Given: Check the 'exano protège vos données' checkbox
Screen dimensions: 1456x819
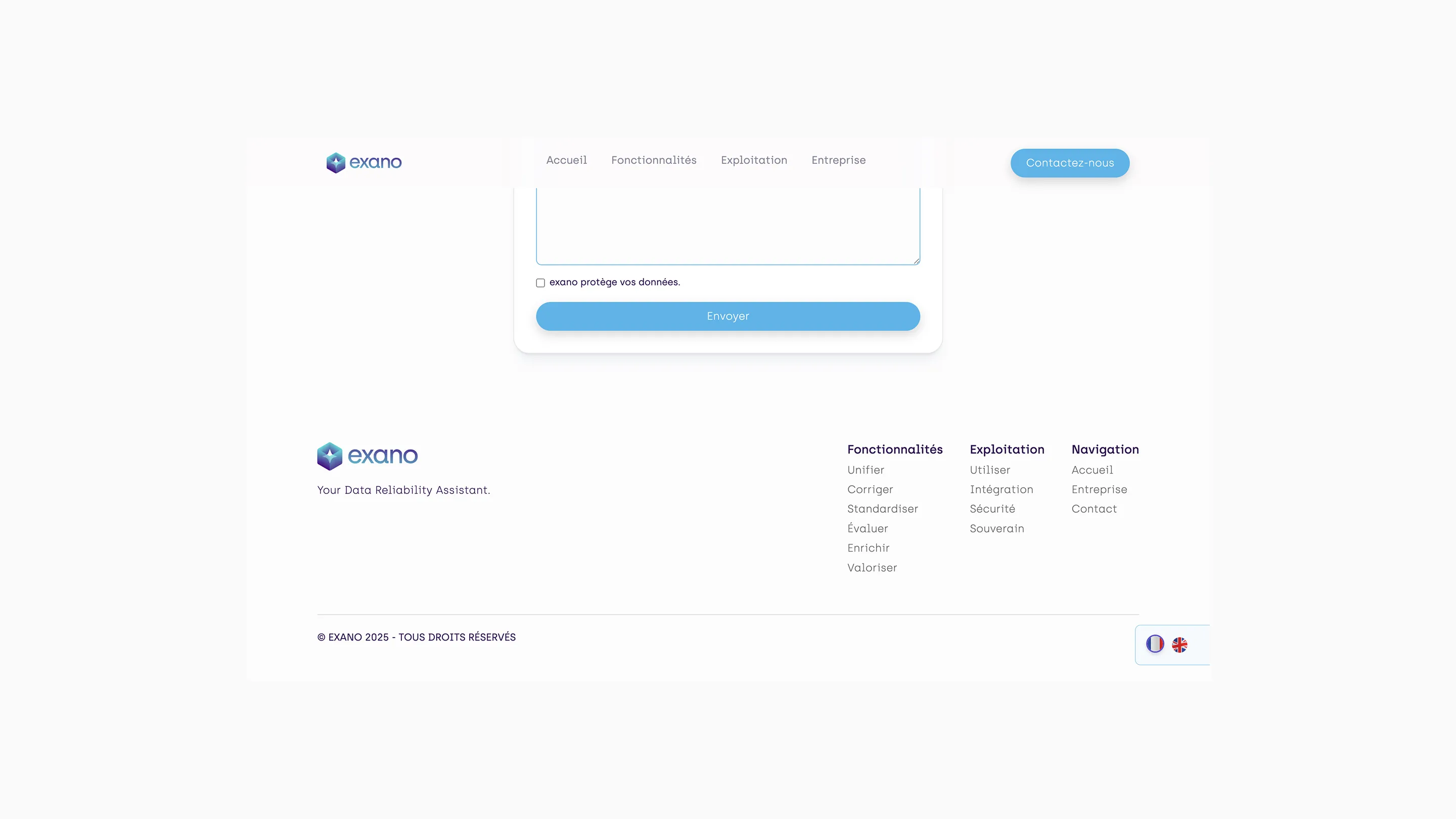Looking at the screenshot, I should tap(540, 283).
